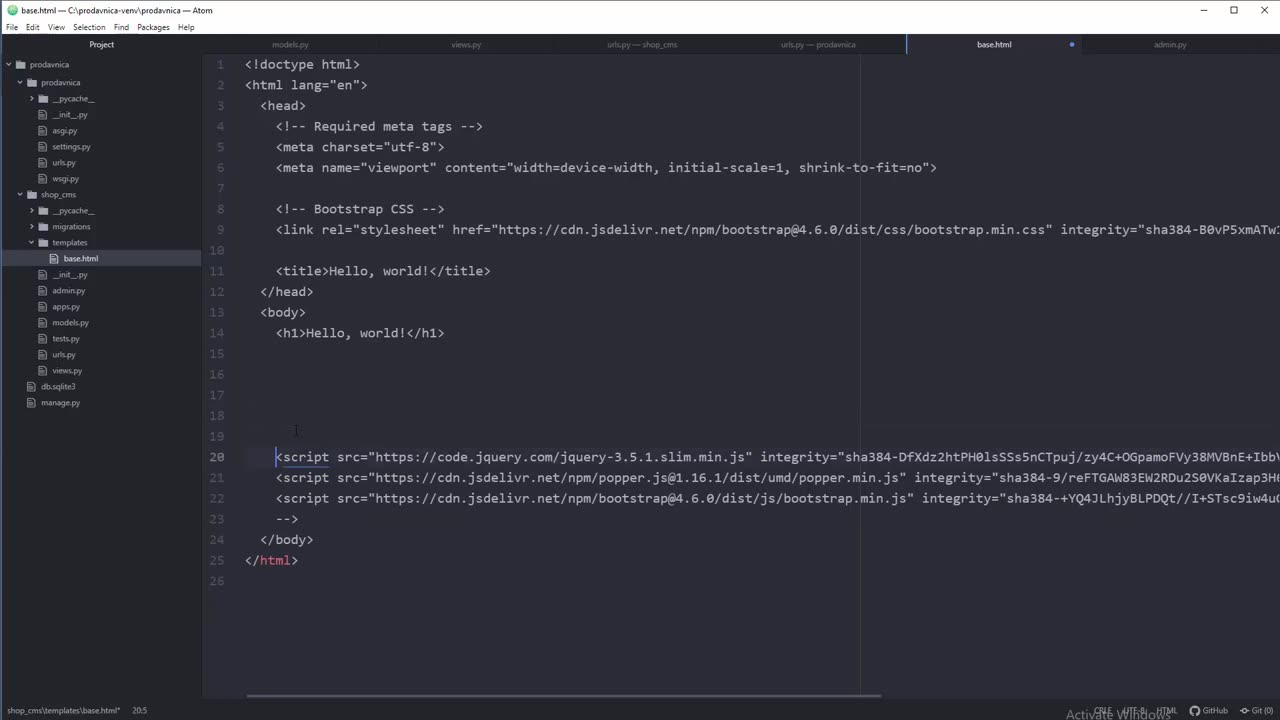The height and width of the screenshot is (720, 1280).
Task: Collapse the root prodavnica project folder
Action: 8,65
